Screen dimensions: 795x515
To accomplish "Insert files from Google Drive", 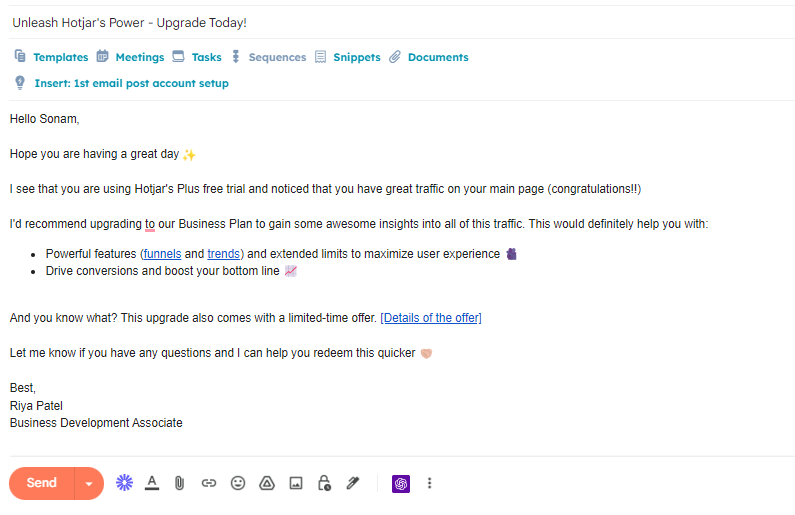I will (x=267, y=483).
